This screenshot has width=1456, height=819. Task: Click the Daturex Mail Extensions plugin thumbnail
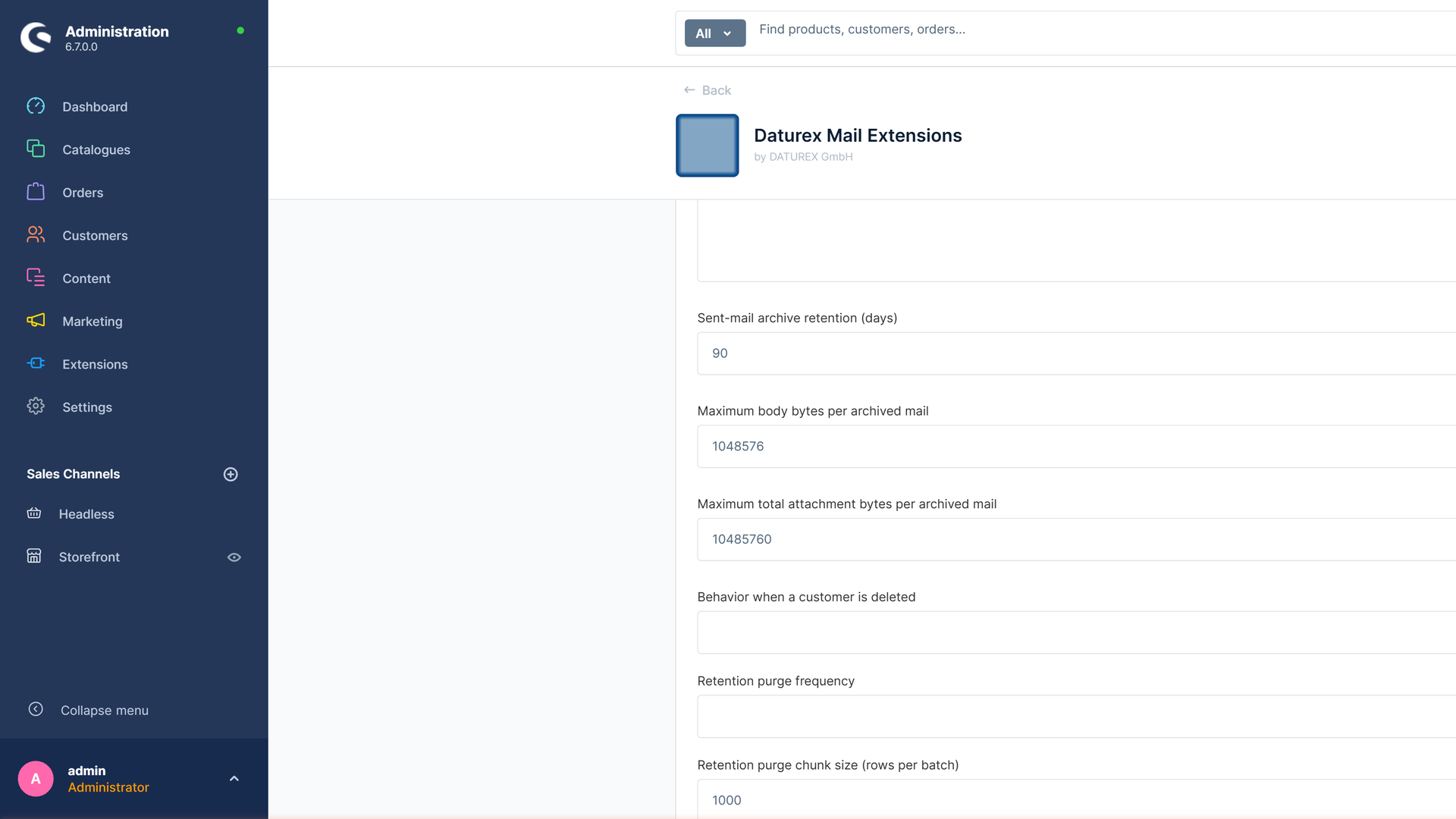[708, 146]
